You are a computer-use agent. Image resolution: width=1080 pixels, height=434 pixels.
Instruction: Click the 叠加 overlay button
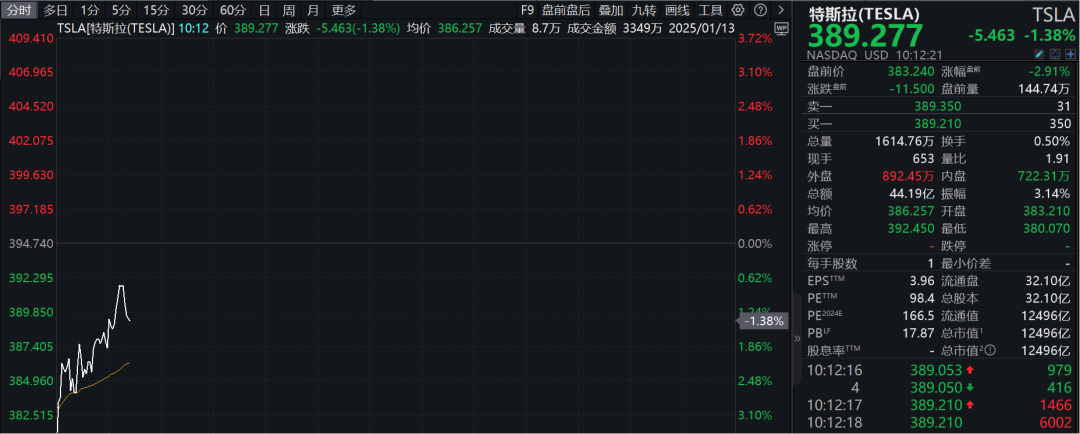(x=611, y=10)
